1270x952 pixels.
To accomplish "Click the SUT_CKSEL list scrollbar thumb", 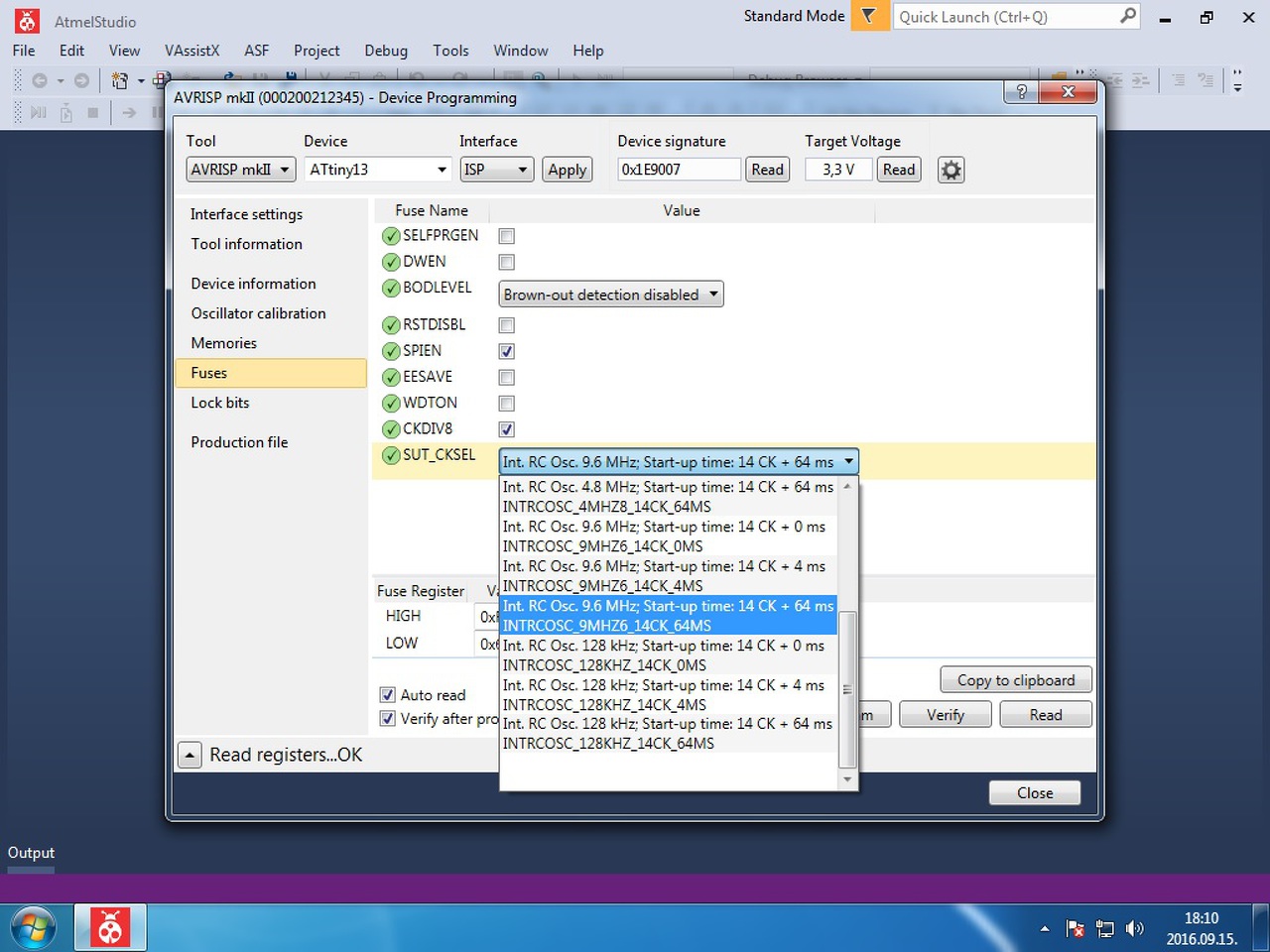I will (x=847, y=690).
